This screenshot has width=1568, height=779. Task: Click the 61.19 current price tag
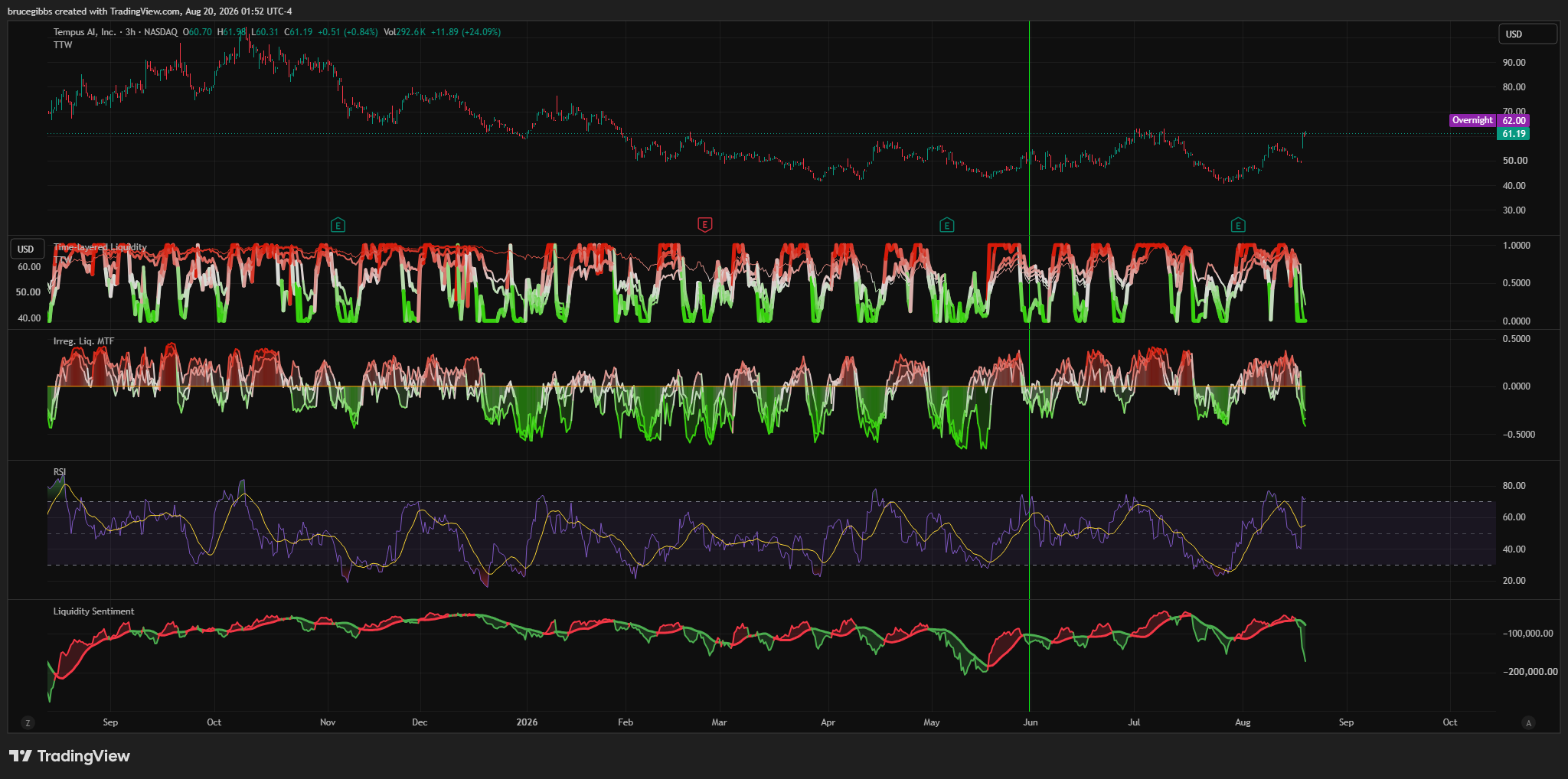click(x=1514, y=134)
